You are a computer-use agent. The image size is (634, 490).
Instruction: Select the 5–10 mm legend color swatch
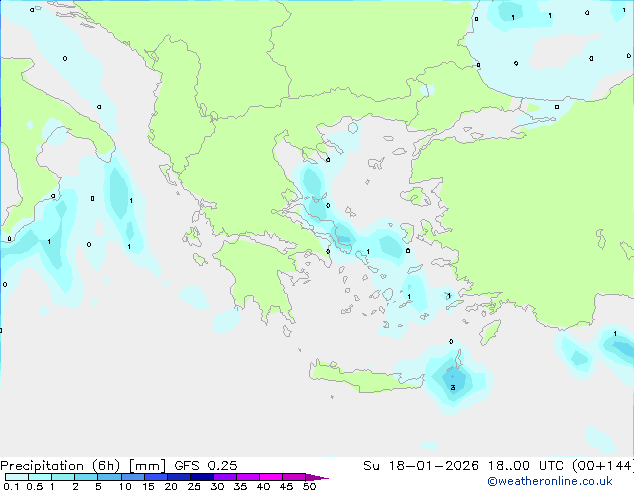[109, 477]
